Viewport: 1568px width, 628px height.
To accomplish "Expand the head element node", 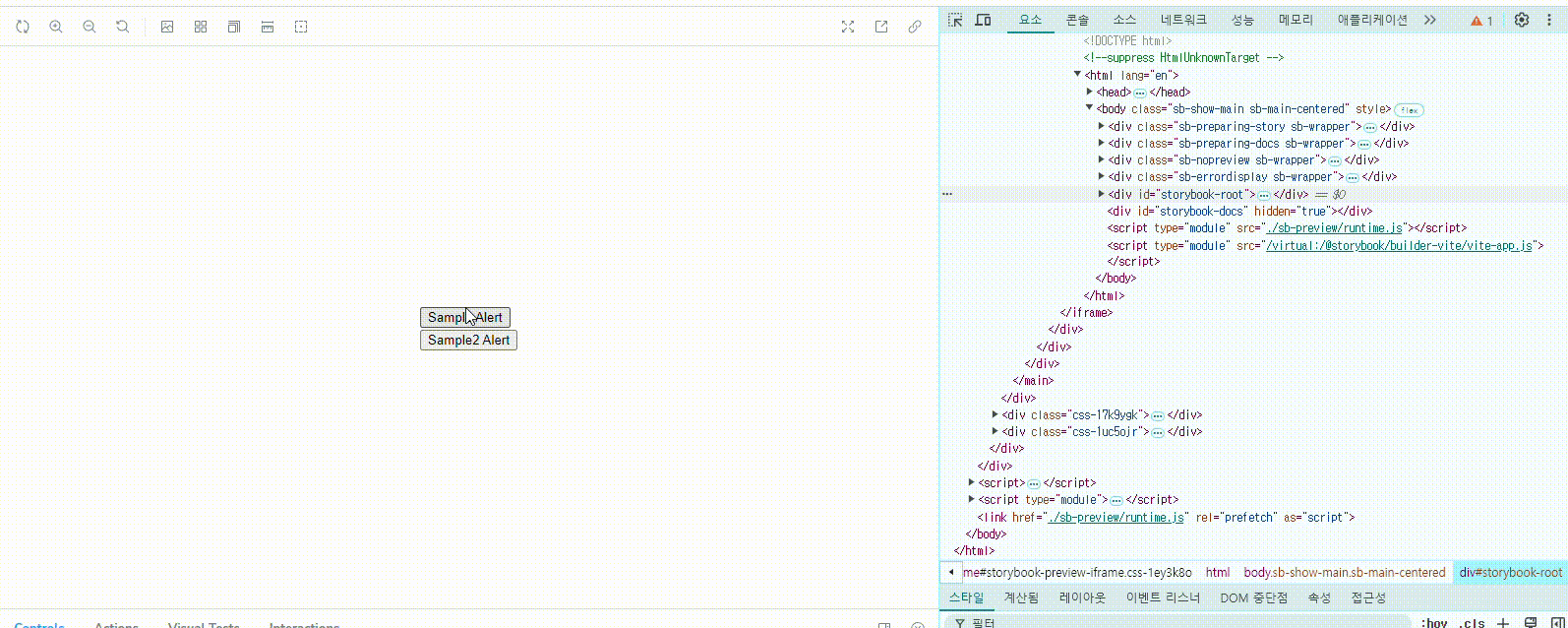I will pyautogui.click(x=1089, y=92).
